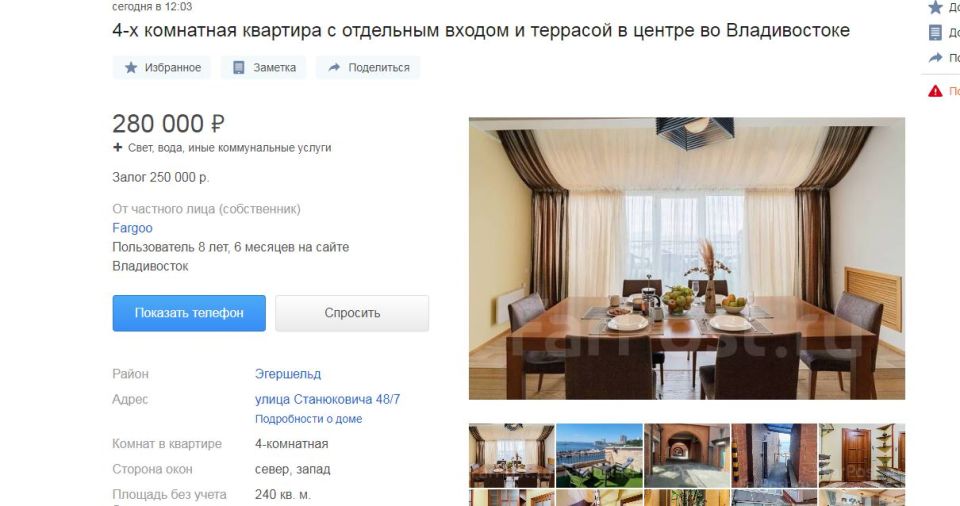Click the Спросить button
This screenshot has width=960, height=506.
pos(352,313)
